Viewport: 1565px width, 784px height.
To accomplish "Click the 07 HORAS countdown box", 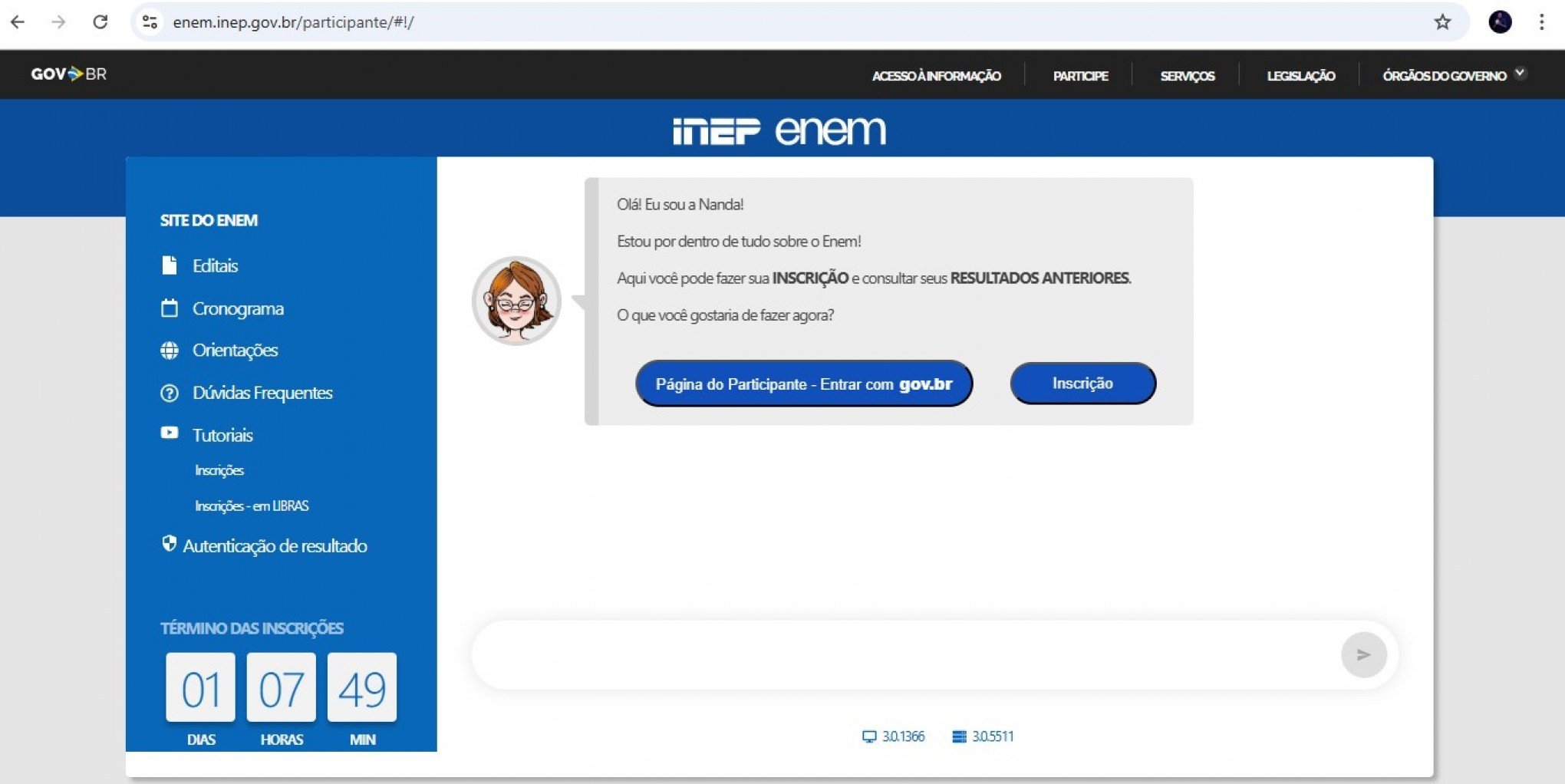I will (281, 687).
